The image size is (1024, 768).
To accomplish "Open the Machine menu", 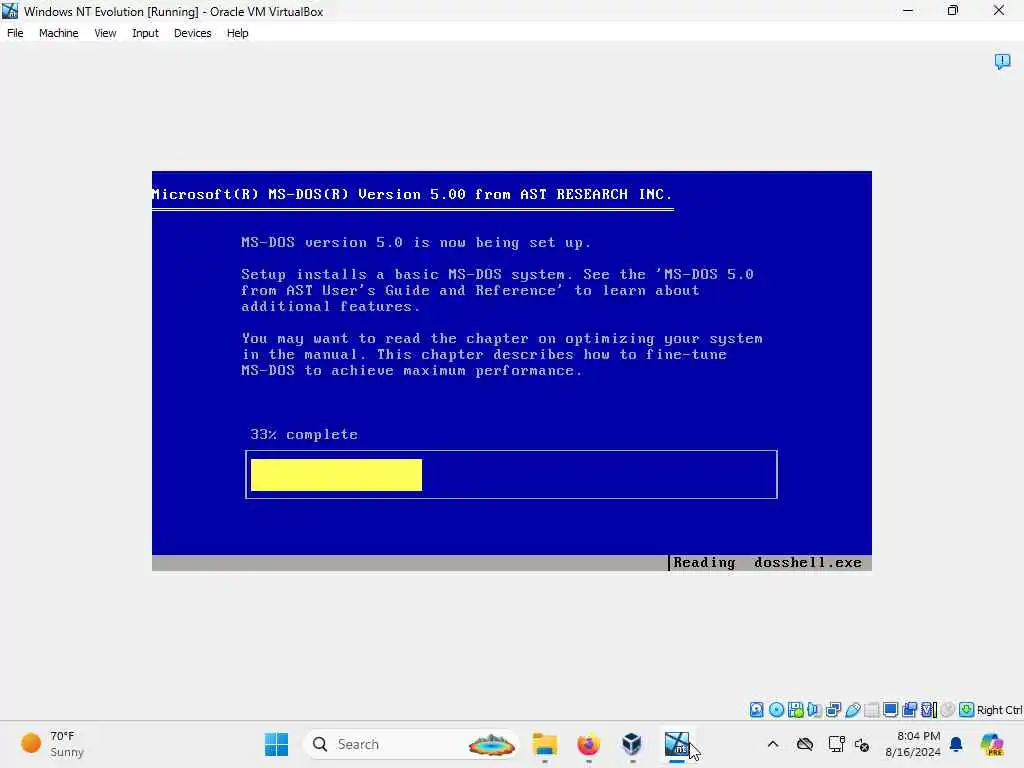I will (58, 33).
